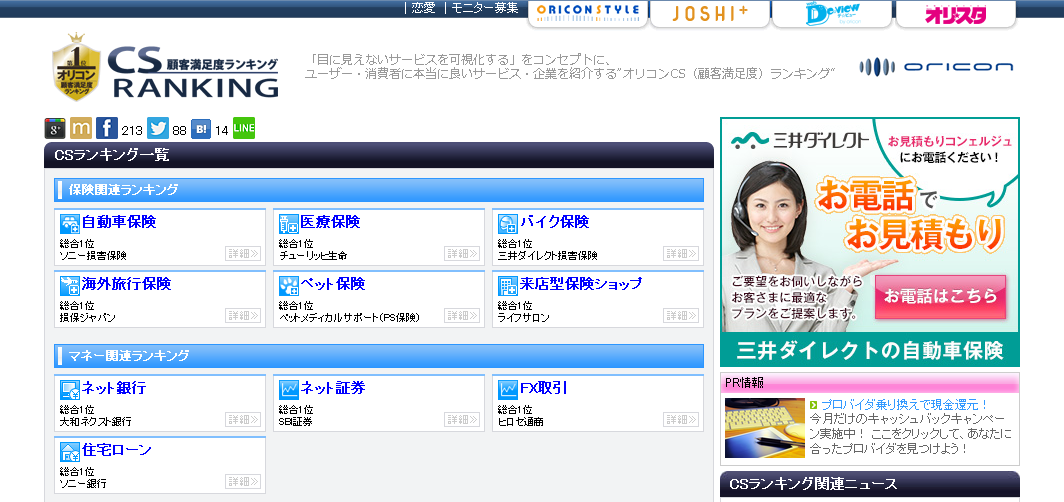Click 詳細 button for 医療保険
The height and width of the screenshot is (502, 1064).
(462, 254)
